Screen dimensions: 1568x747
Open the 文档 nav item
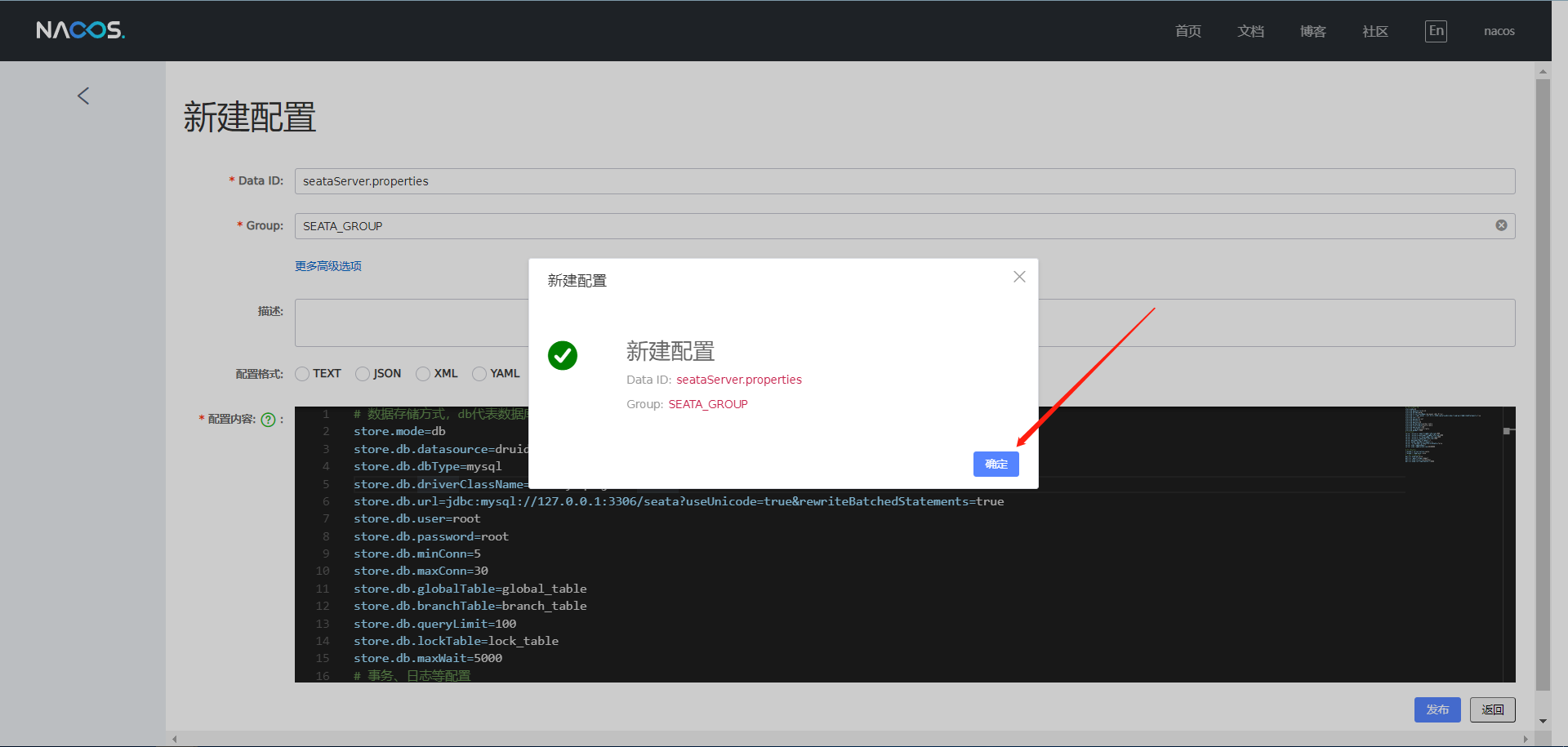point(1250,31)
